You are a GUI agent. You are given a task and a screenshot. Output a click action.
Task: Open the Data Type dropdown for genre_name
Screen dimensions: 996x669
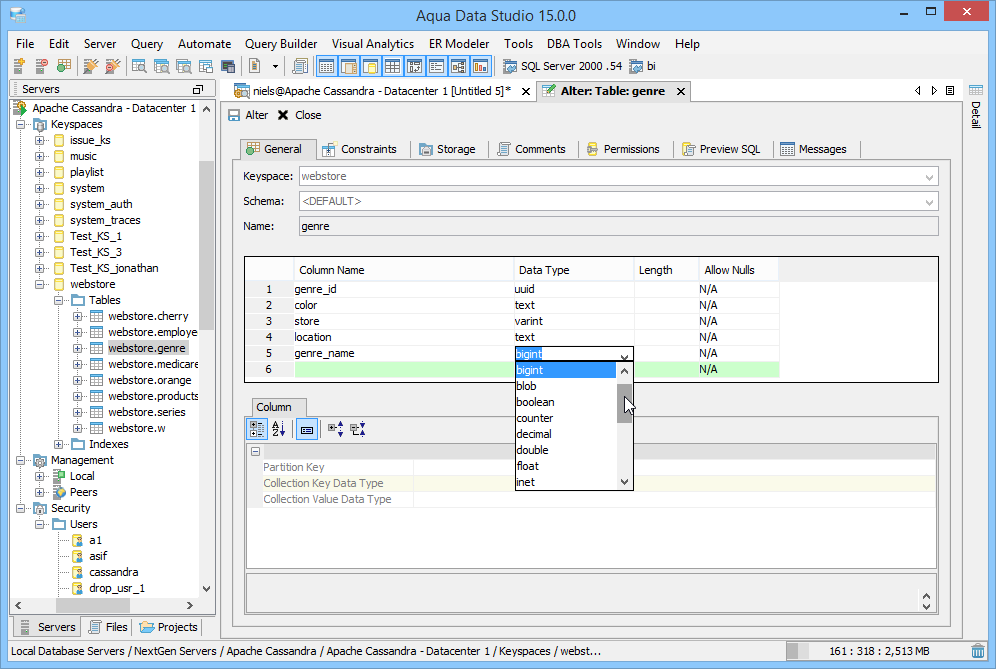pyautogui.click(x=624, y=354)
